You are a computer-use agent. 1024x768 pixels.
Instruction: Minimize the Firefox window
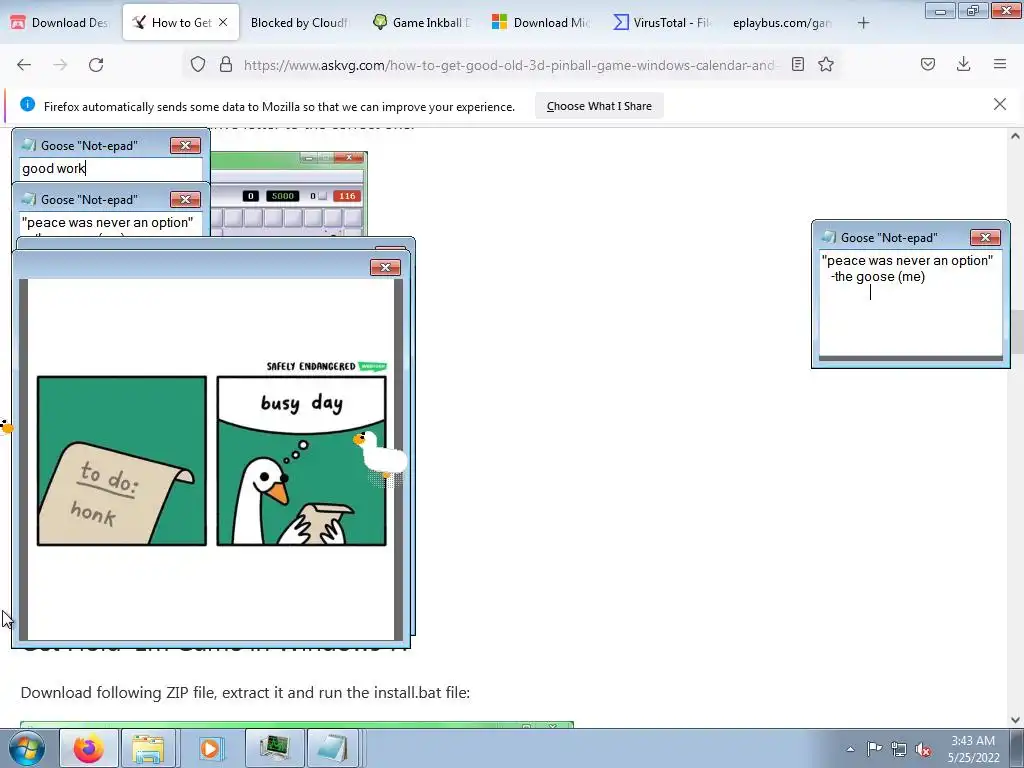coord(940,11)
